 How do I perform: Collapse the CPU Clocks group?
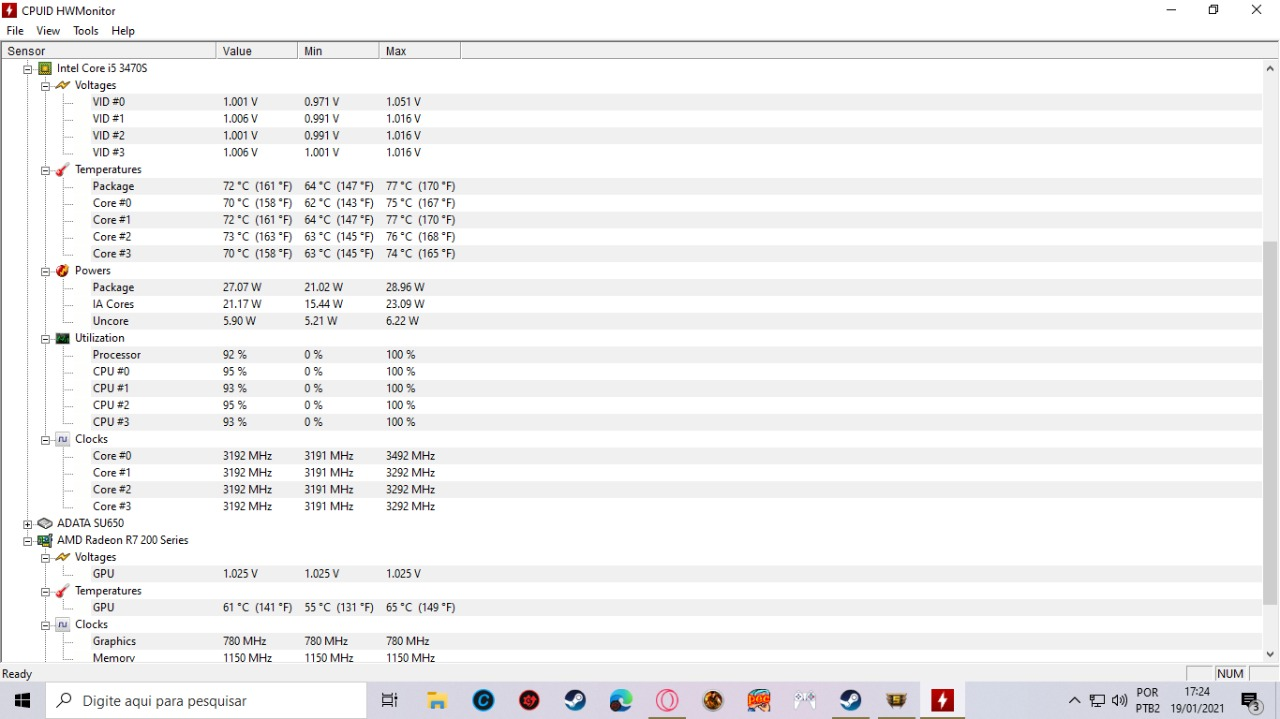click(x=46, y=440)
